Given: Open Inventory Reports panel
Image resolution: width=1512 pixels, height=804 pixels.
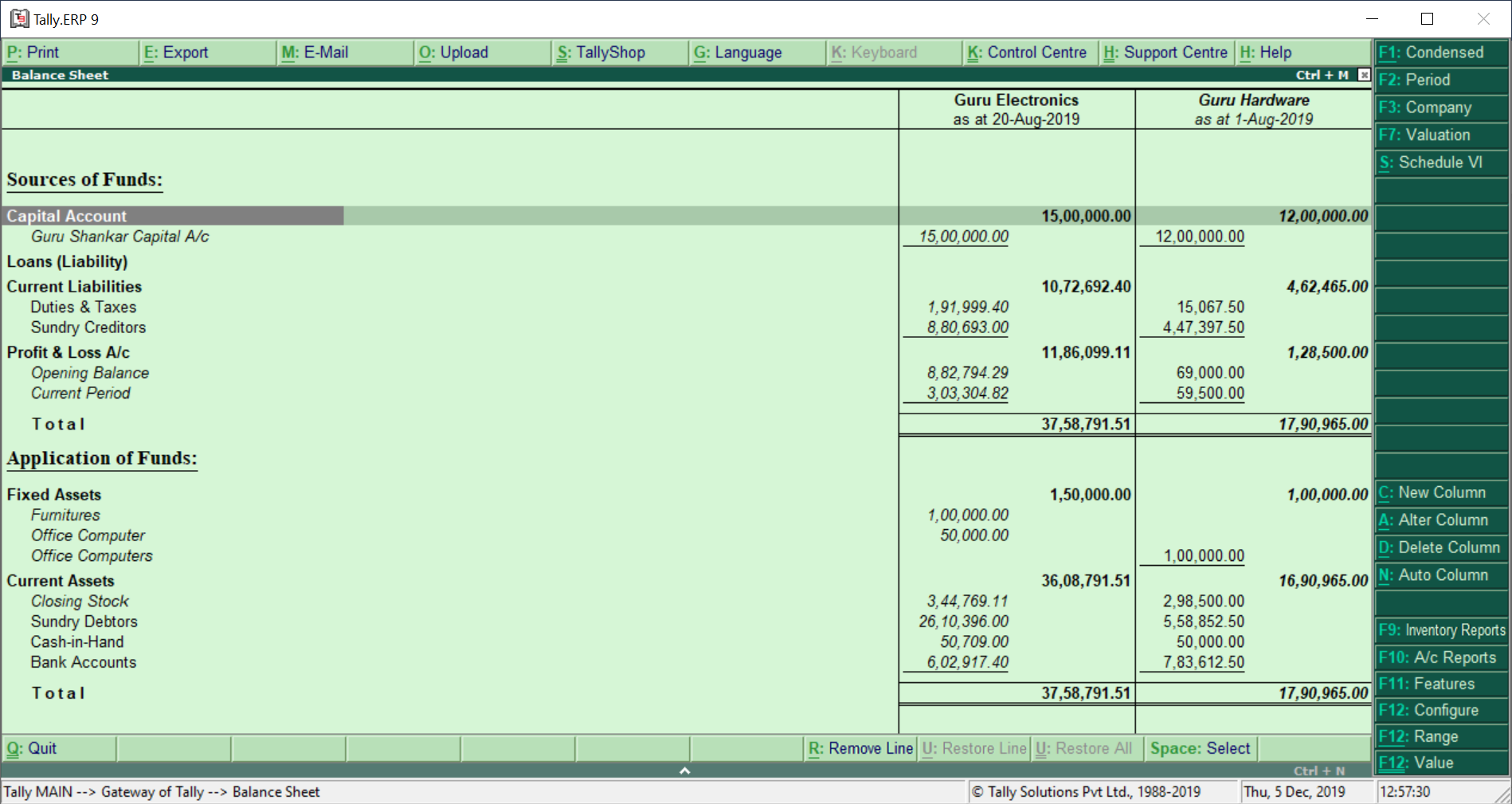Looking at the screenshot, I should (1440, 629).
